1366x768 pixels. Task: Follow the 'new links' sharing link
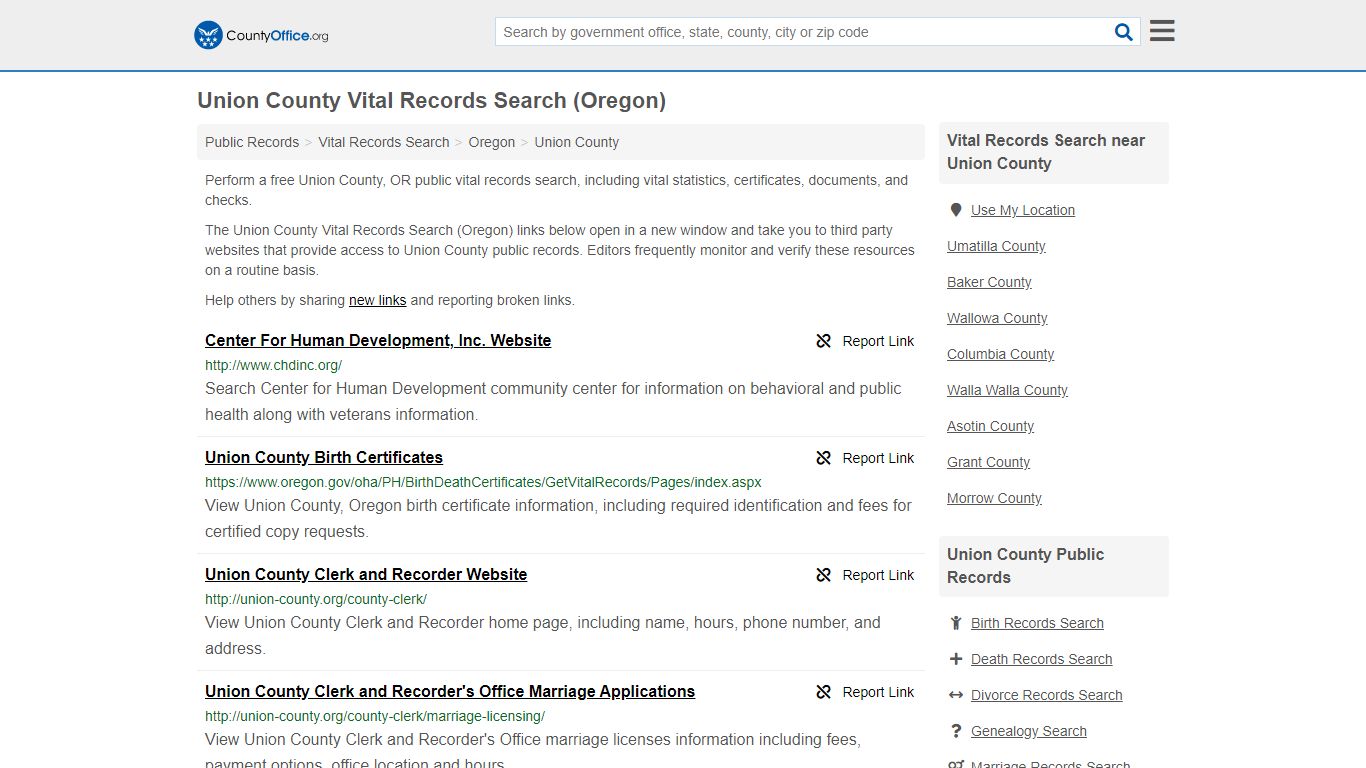click(378, 300)
